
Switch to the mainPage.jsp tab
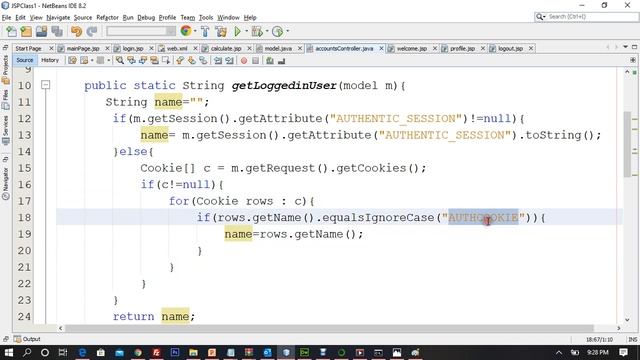pos(83,49)
